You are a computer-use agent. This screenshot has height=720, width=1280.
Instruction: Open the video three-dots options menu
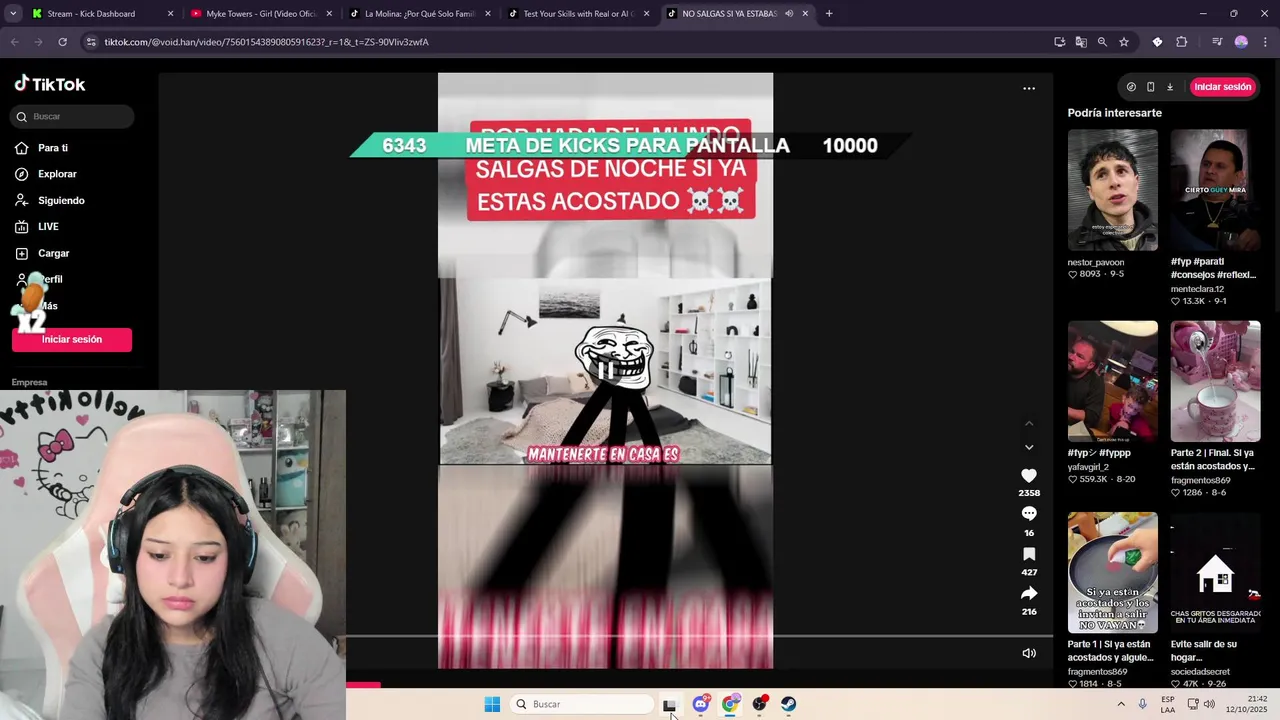coord(1029,88)
